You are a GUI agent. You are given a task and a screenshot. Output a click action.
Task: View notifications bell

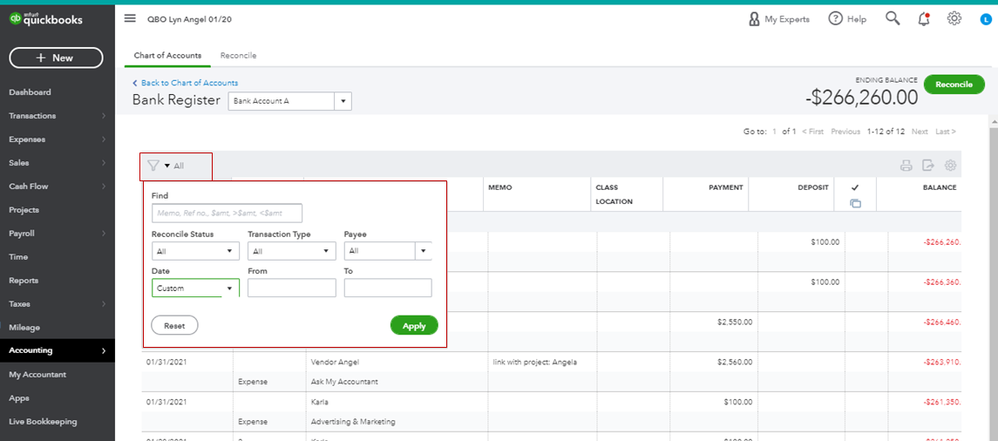point(924,19)
